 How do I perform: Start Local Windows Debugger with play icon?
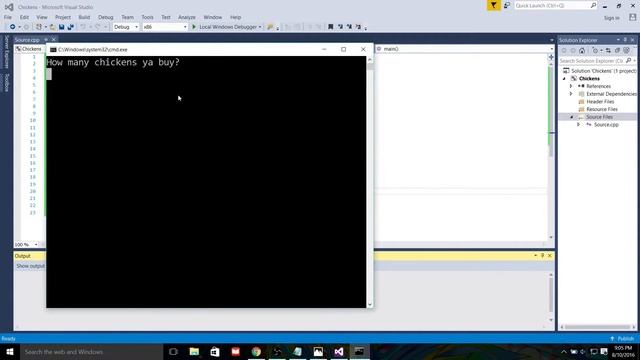click(x=194, y=27)
